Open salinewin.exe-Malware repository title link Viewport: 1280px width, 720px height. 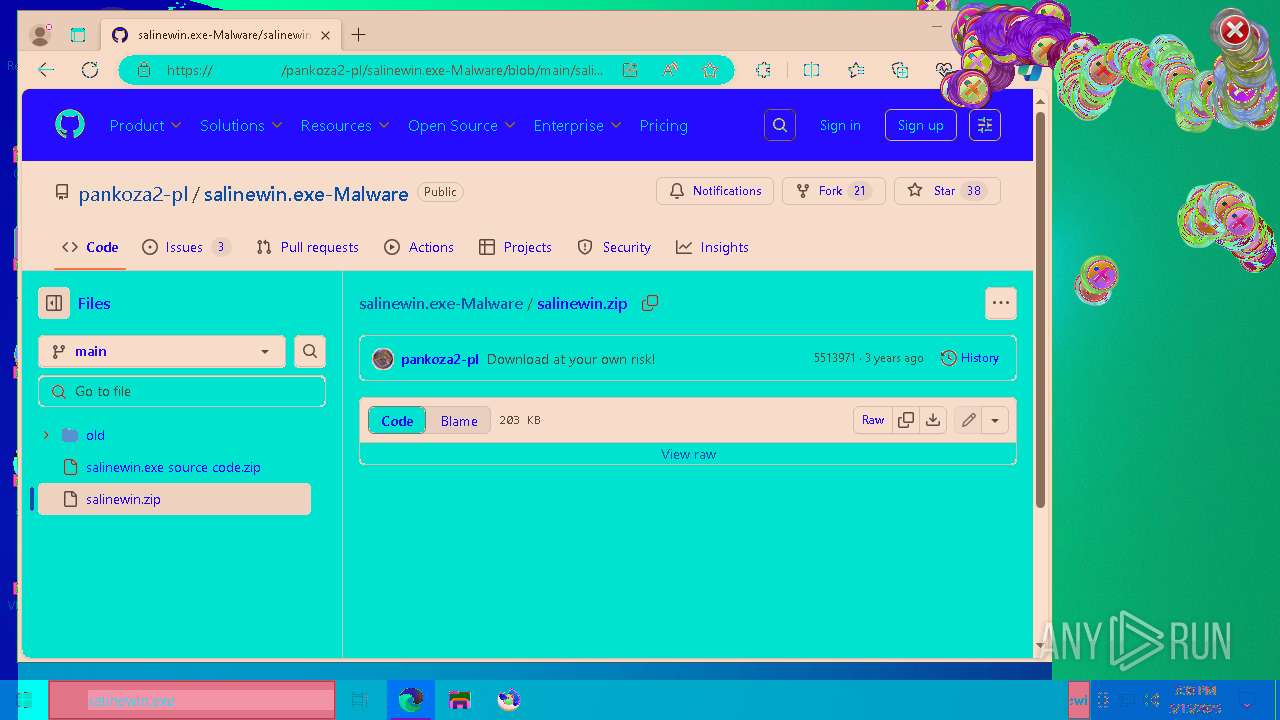click(x=306, y=194)
